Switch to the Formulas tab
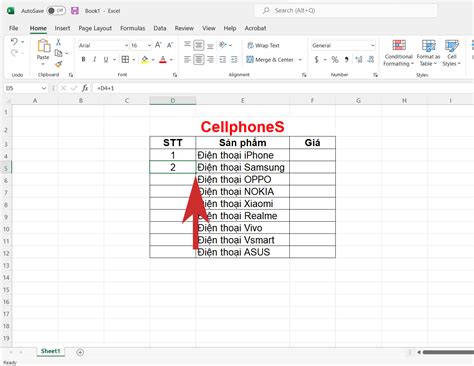 [133, 28]
